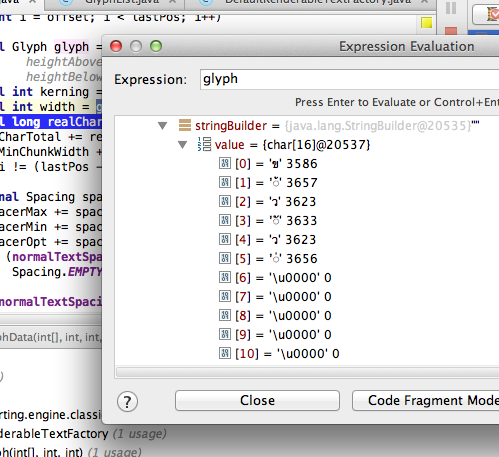
Task: Select row [9] '\u0000' 0
Action: [x=275, y=335]
